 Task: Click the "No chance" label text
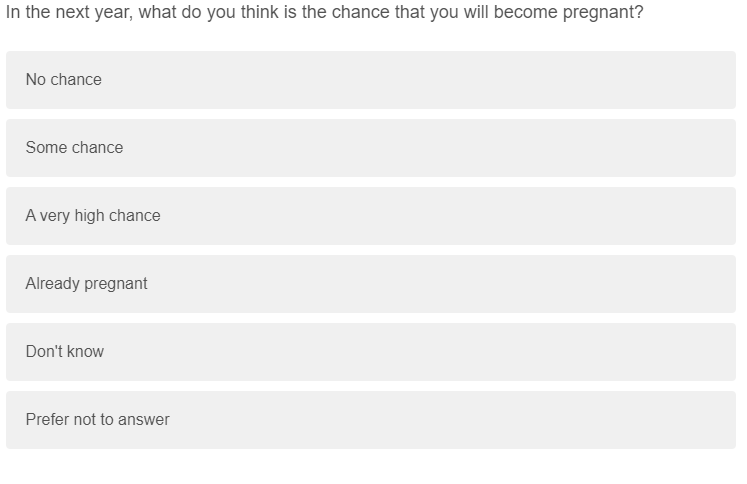(64, 80)
